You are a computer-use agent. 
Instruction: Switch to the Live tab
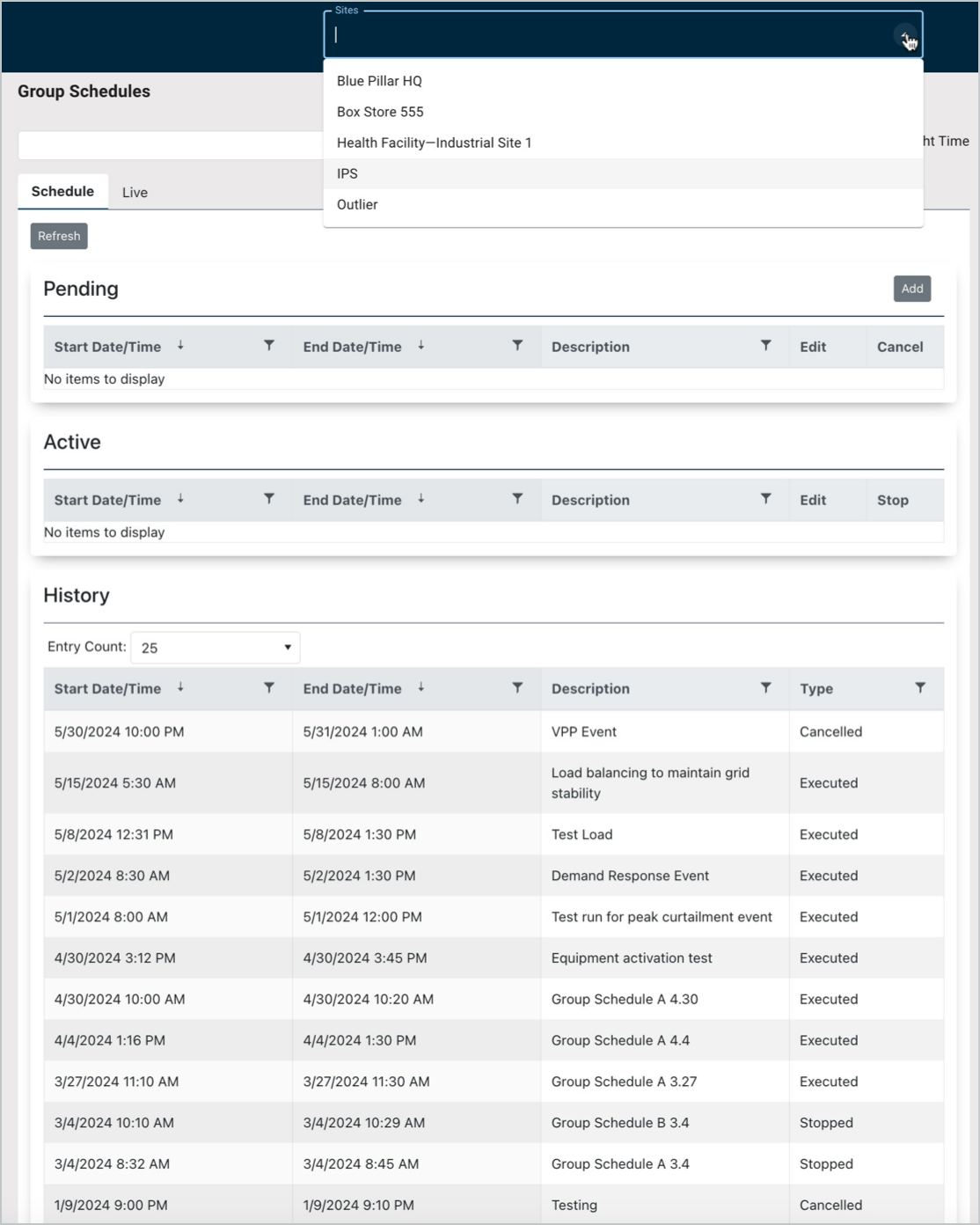point(135,192)
